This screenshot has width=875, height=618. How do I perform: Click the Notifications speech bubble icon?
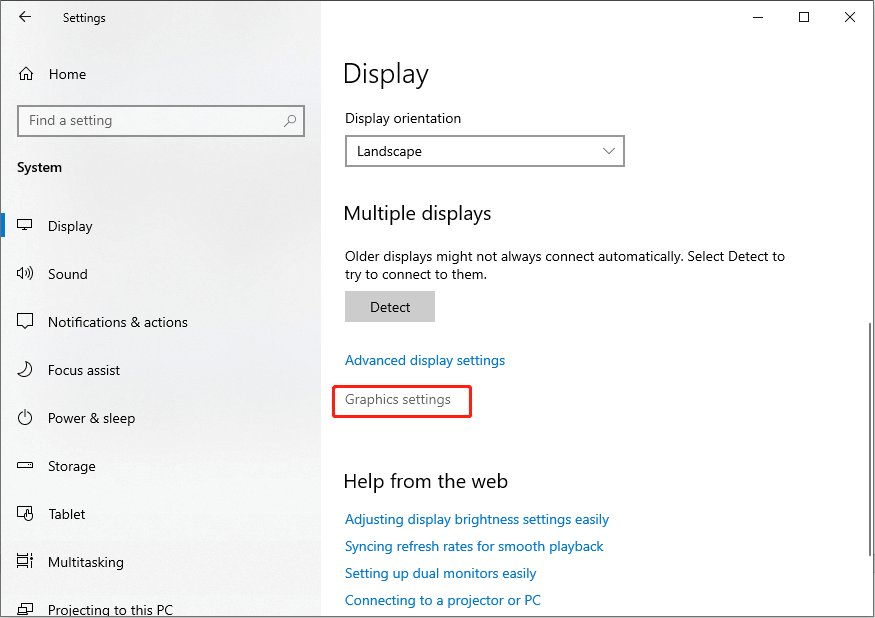pos(25,321)
